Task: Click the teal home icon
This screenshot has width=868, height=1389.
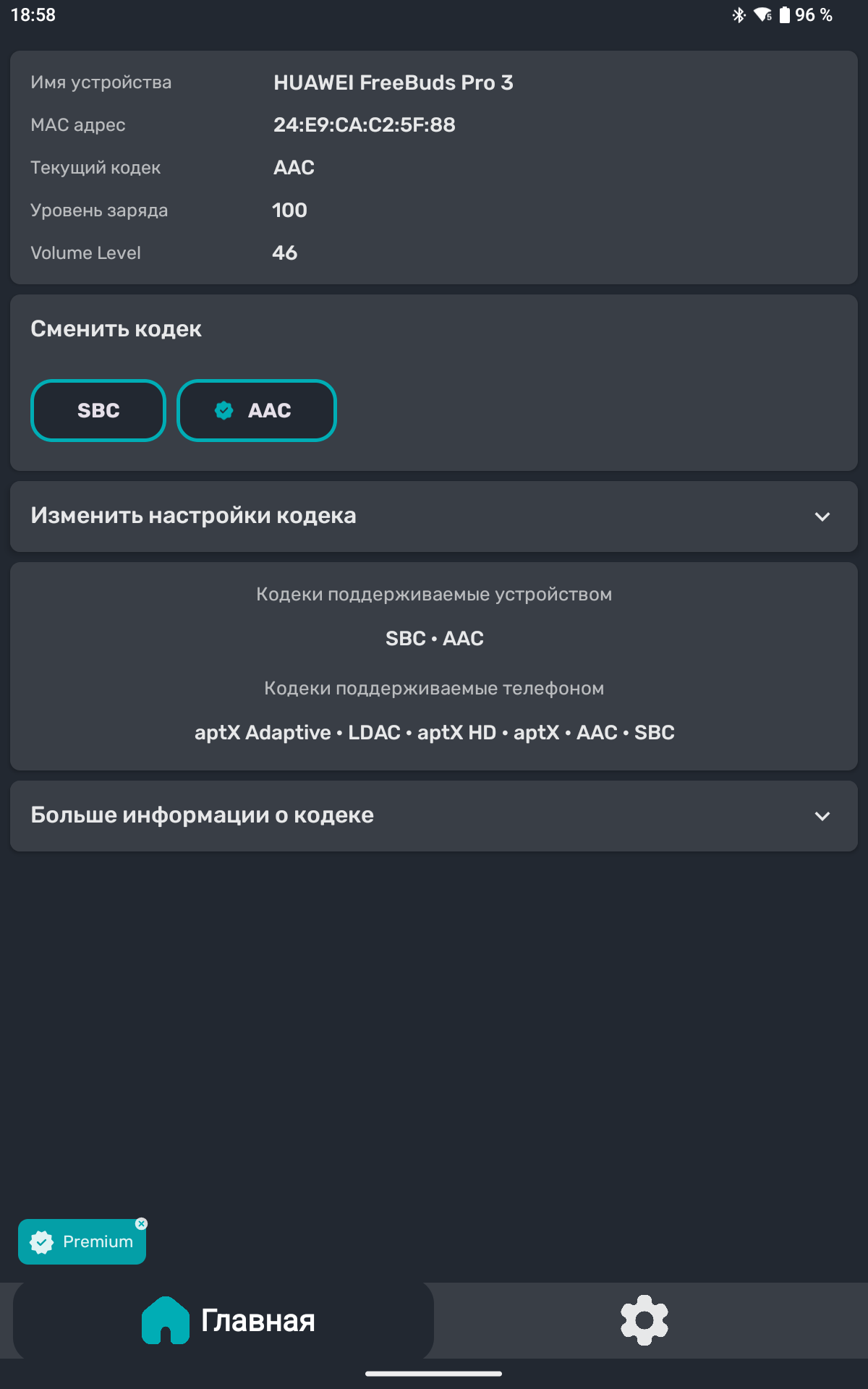Action: pyautogui.click(x=166, y=1320)
